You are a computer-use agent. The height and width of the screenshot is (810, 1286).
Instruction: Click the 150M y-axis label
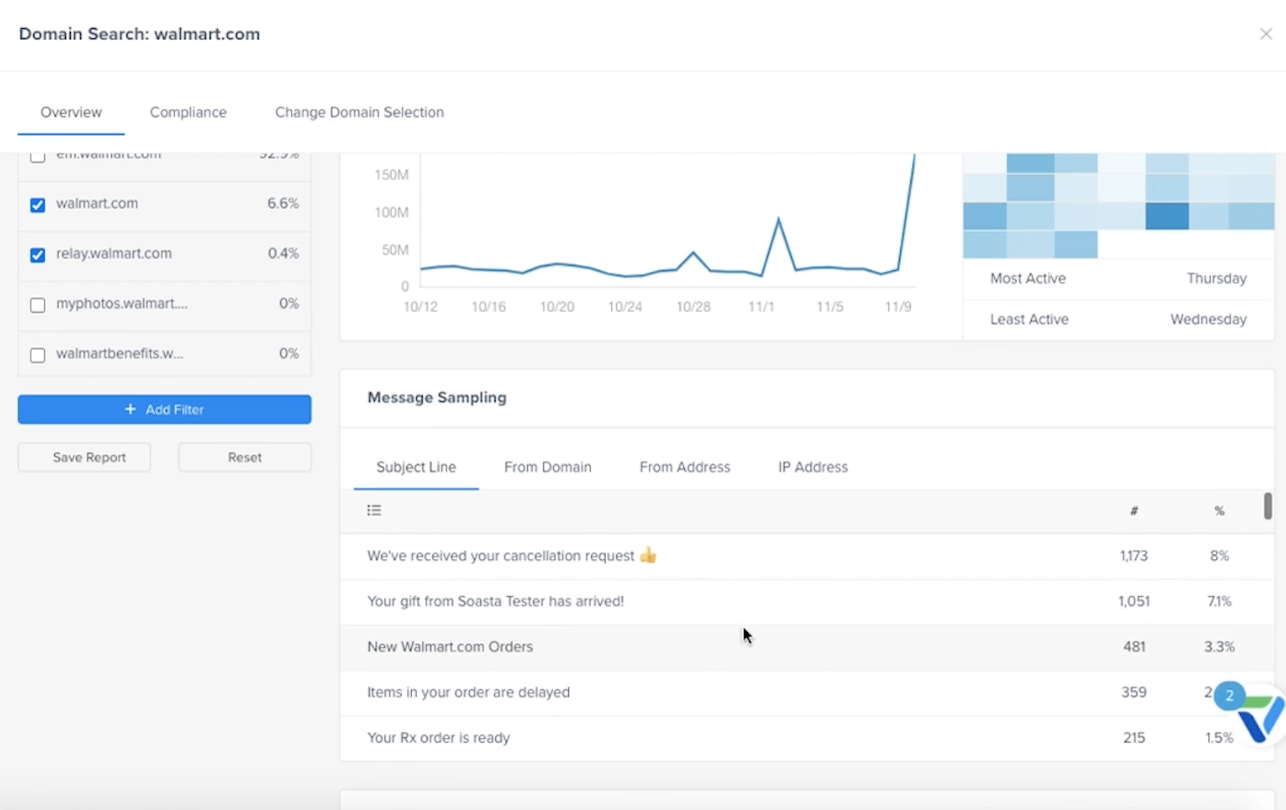391,175
